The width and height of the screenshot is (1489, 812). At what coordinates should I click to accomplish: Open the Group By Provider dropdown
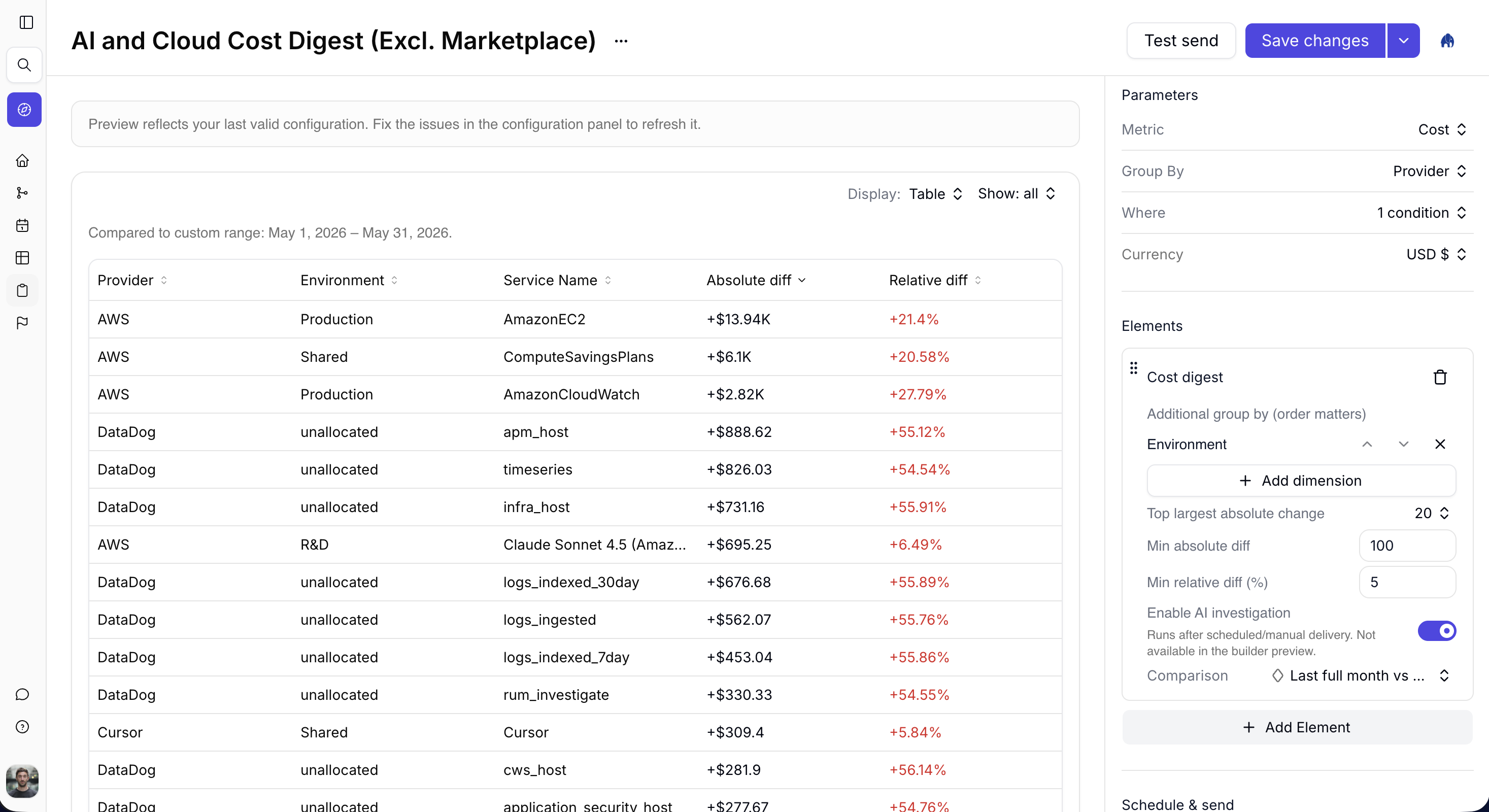coord(1429,171)
